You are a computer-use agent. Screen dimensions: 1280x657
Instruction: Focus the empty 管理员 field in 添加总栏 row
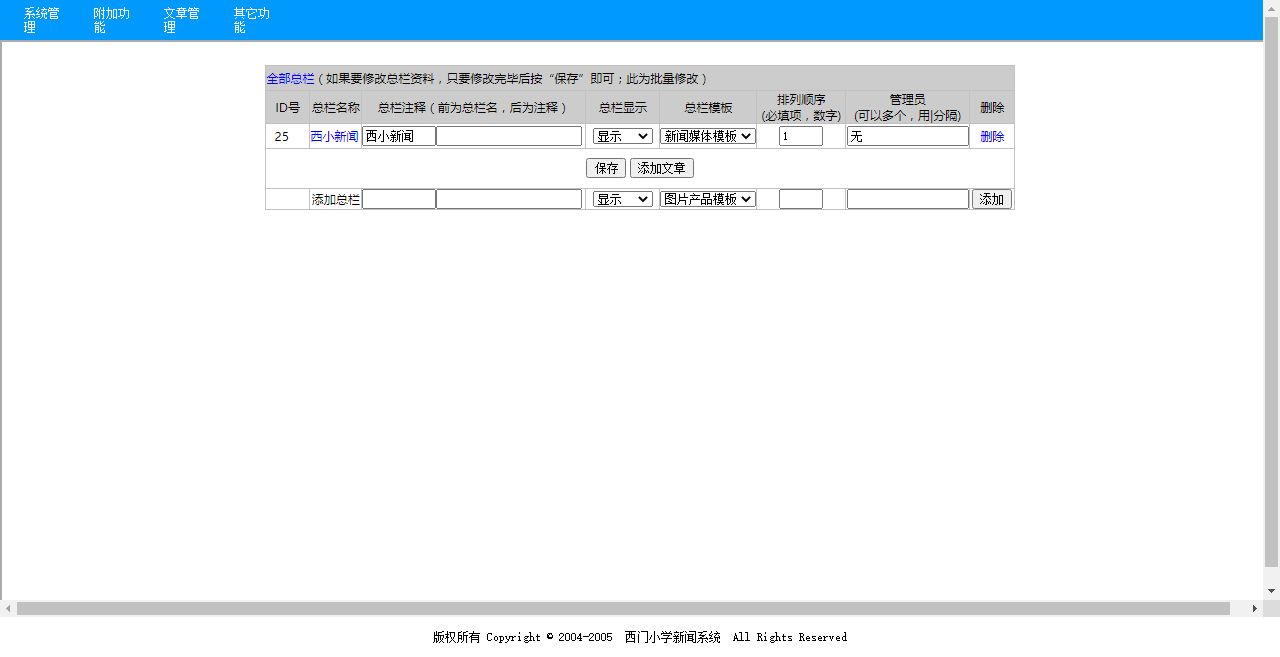908,199
